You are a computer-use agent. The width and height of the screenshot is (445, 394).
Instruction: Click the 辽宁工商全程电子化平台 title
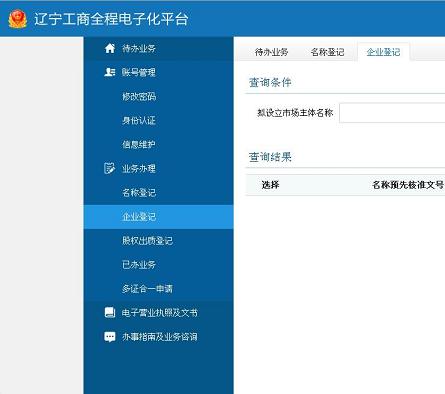coord(111,19)
